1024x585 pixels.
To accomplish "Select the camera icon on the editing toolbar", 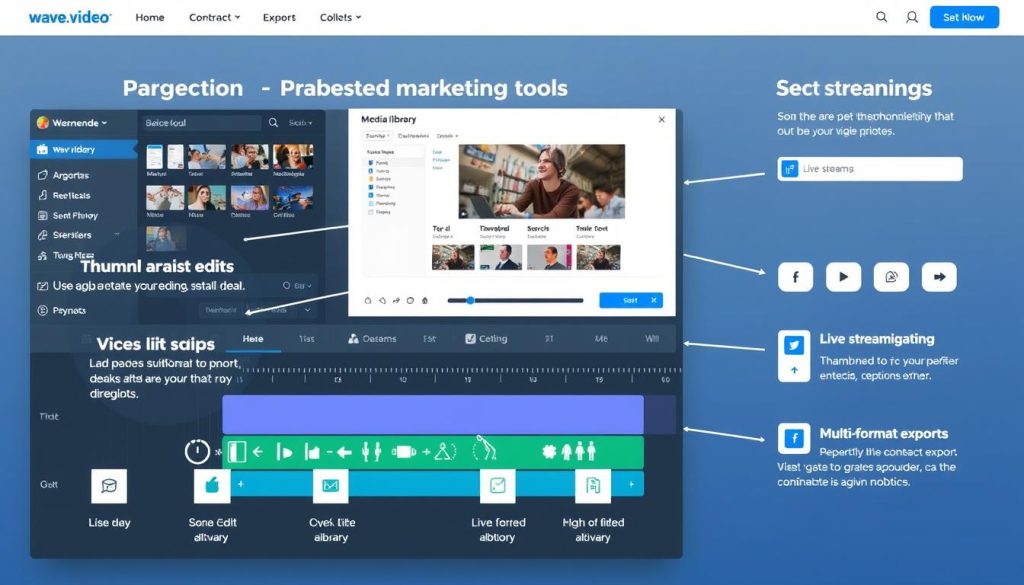I will pos(403,451).
